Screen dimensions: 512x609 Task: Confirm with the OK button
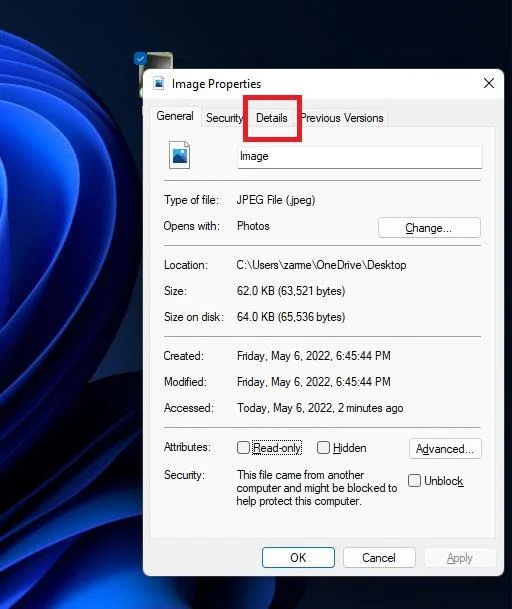pos(298,558)
